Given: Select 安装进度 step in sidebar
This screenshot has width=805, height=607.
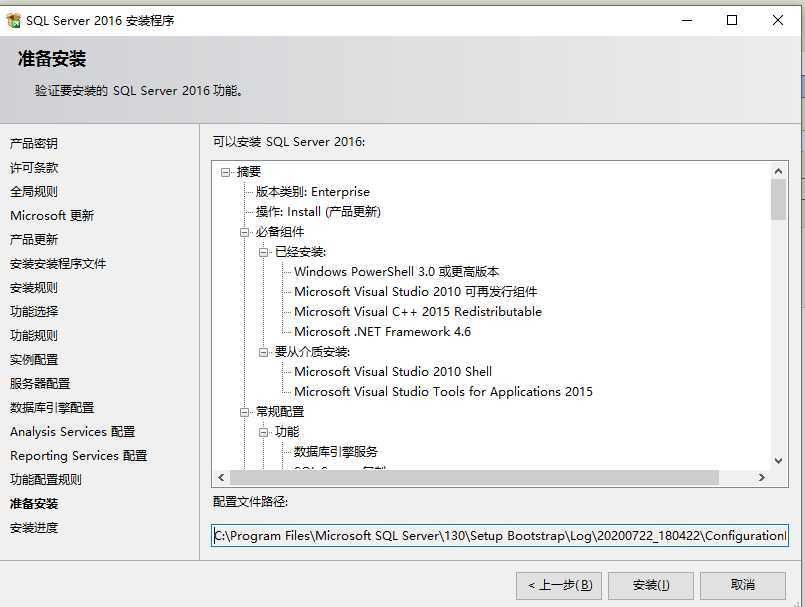Looking at the screenshot, I should (x=34, y=528).
